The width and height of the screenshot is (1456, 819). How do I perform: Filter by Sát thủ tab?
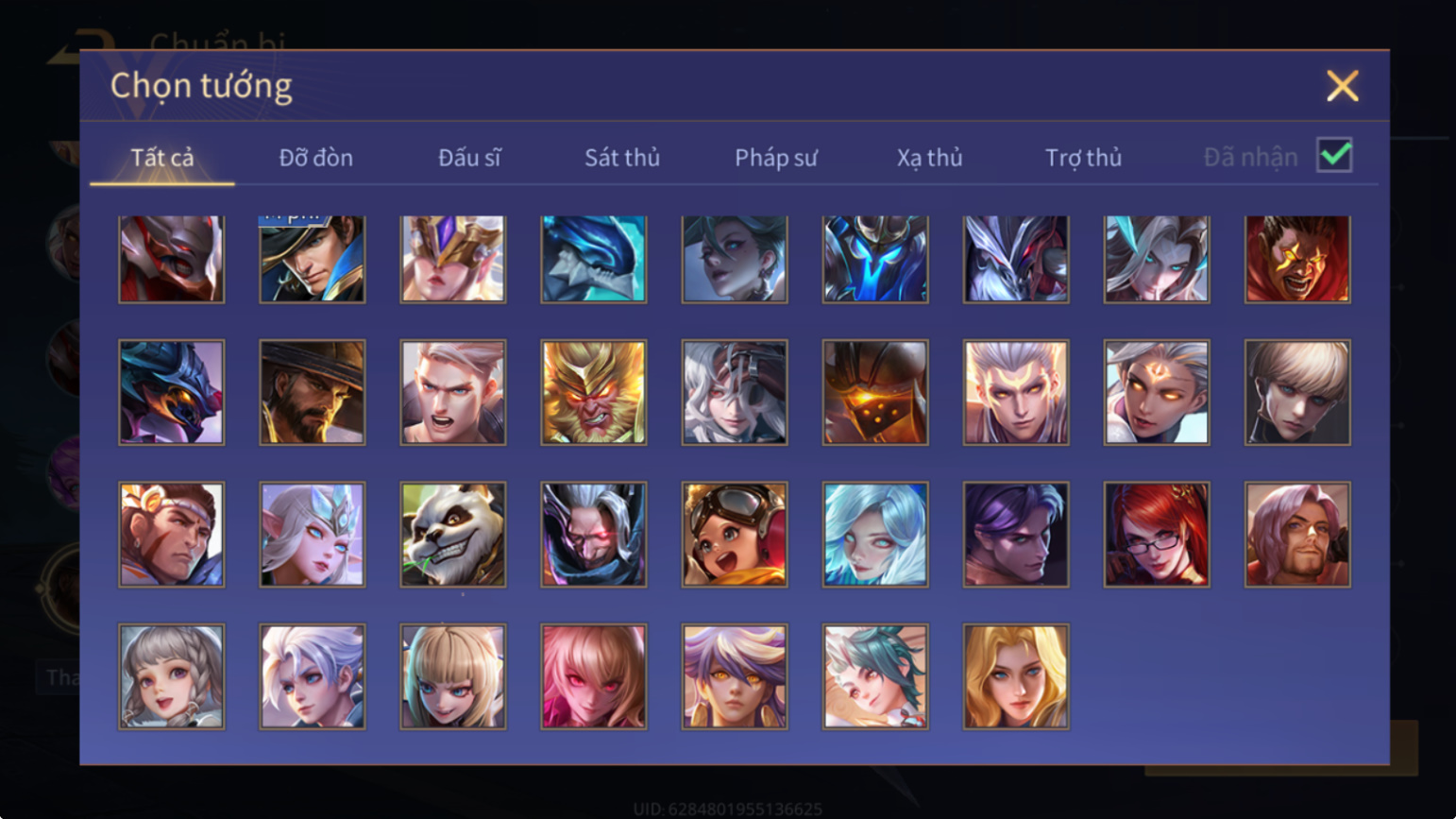(x=622, y=158)
